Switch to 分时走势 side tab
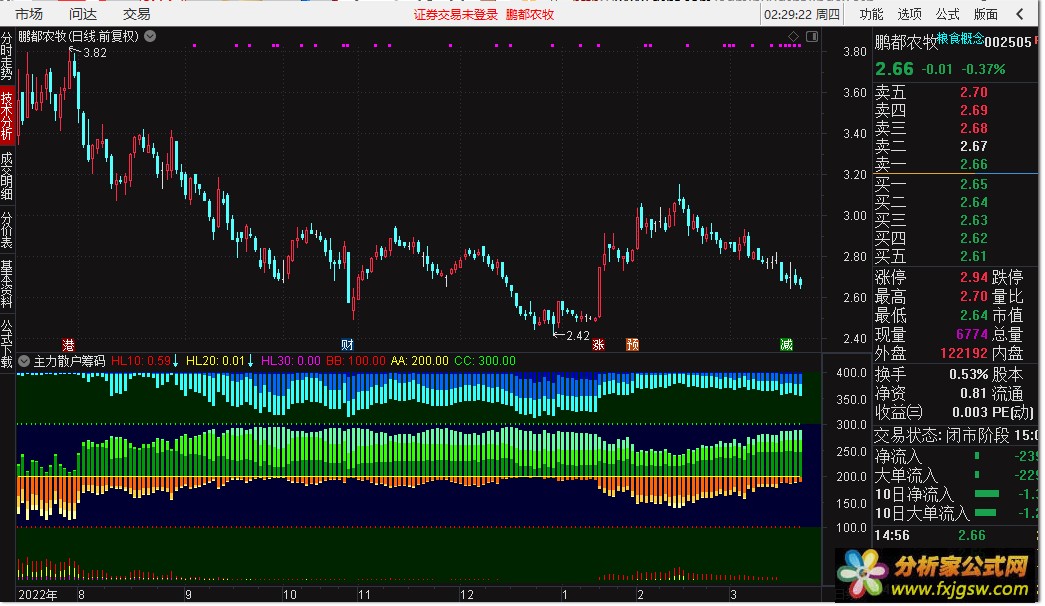The width and height of the screenshot is (1045, 606). (x=7, y=56)
